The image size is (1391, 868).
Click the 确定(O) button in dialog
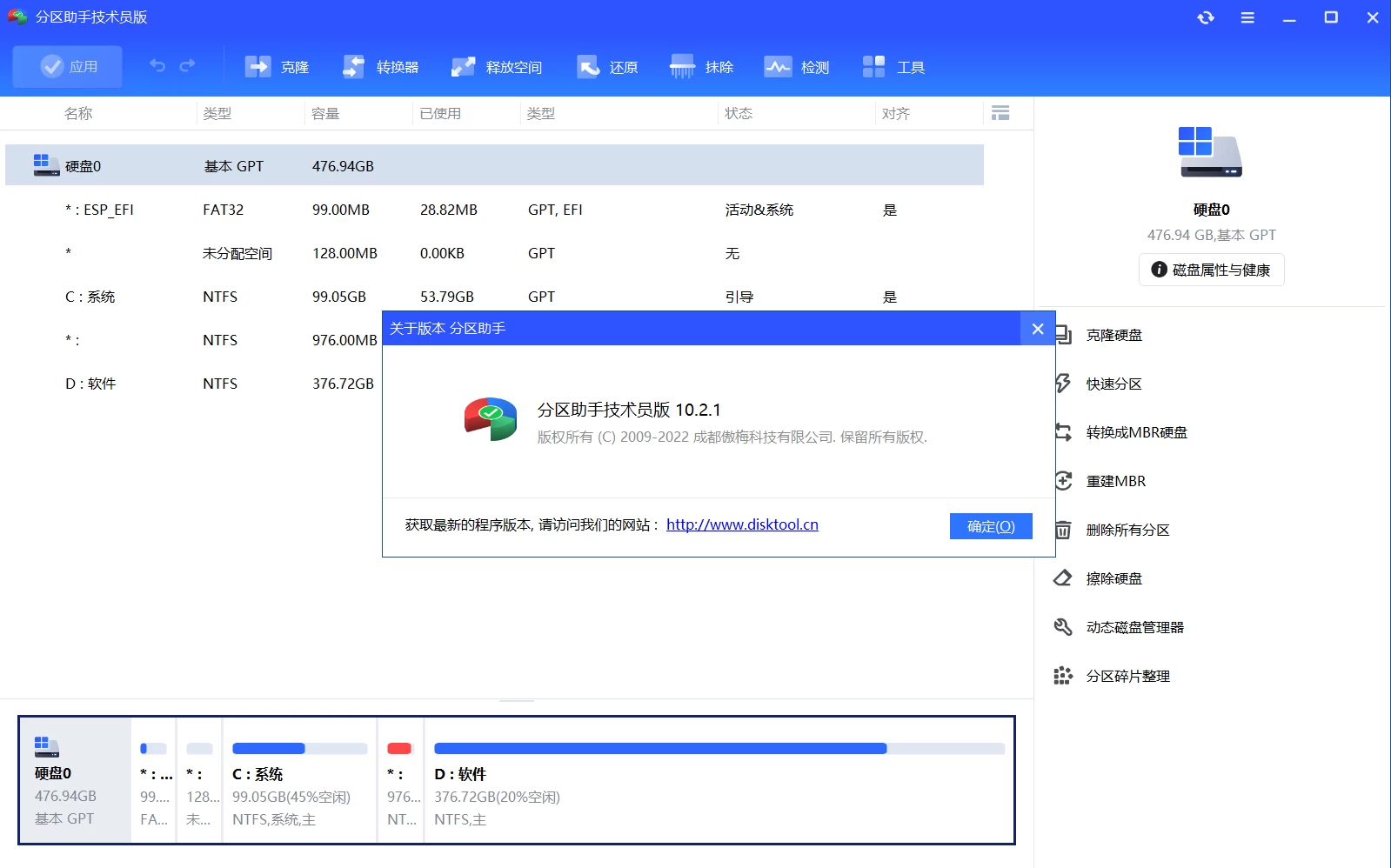pyautogui.click(x=991, y=526)
